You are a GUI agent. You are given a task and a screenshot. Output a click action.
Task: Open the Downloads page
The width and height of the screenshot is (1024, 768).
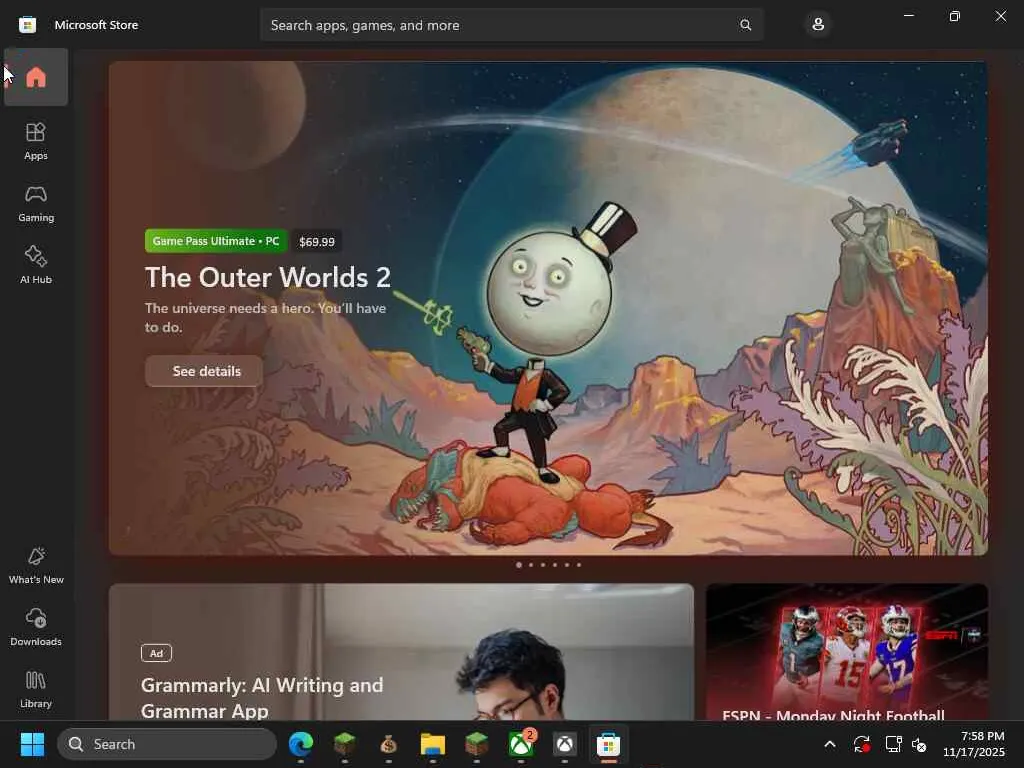coord(36,627)
